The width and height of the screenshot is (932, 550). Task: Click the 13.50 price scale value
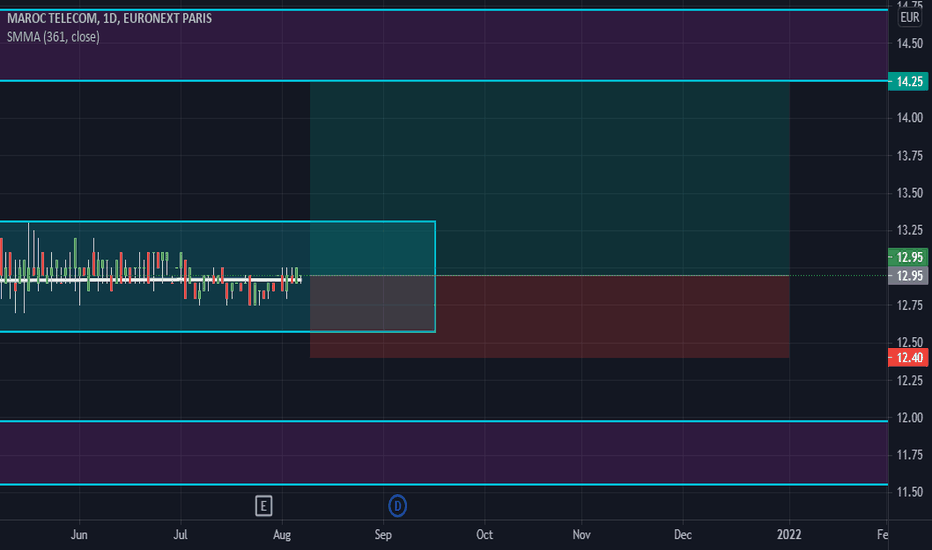tap(909, 193)
